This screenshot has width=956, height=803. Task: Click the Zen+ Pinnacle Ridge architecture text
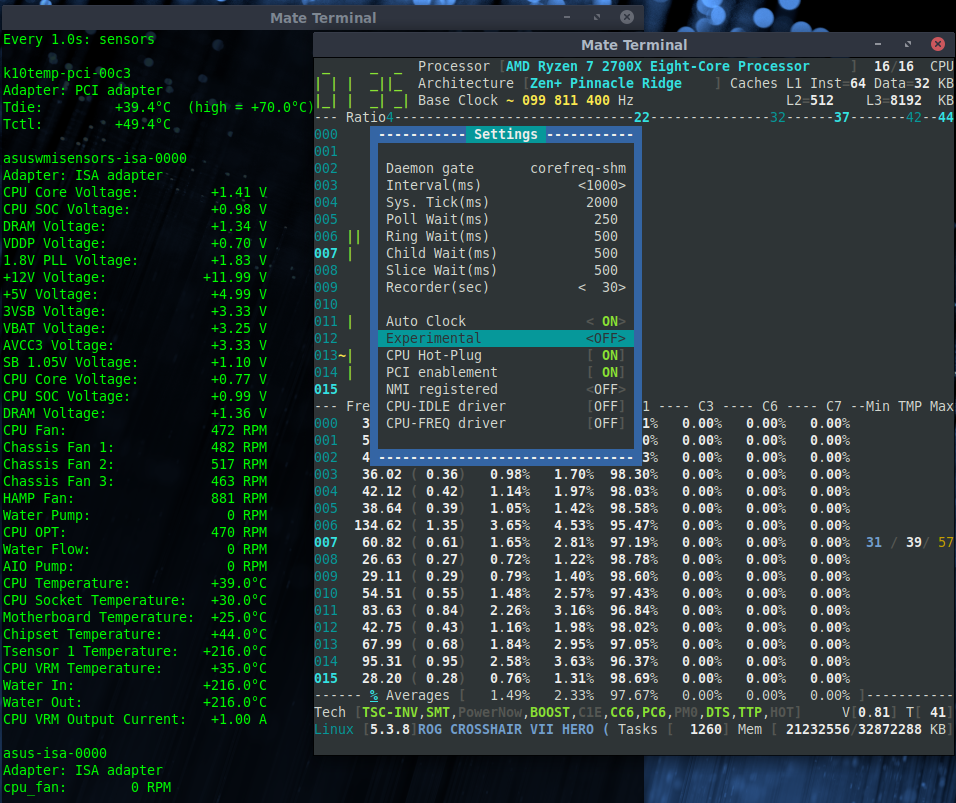[x=605, y=84]
